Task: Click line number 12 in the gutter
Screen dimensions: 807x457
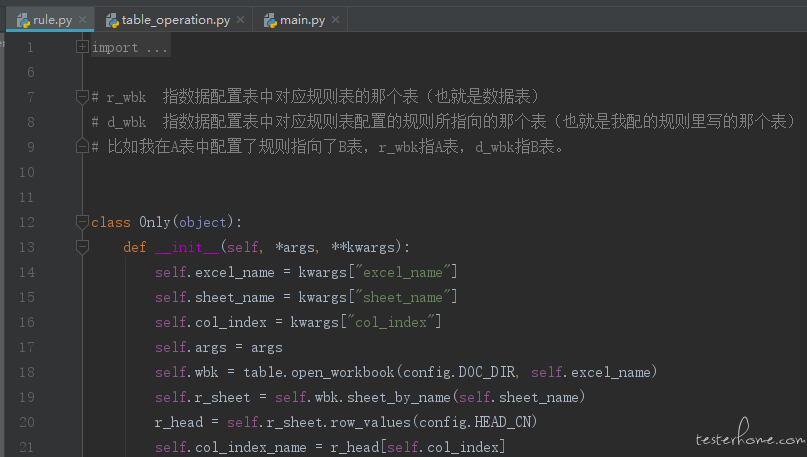Action: point(27,222)
